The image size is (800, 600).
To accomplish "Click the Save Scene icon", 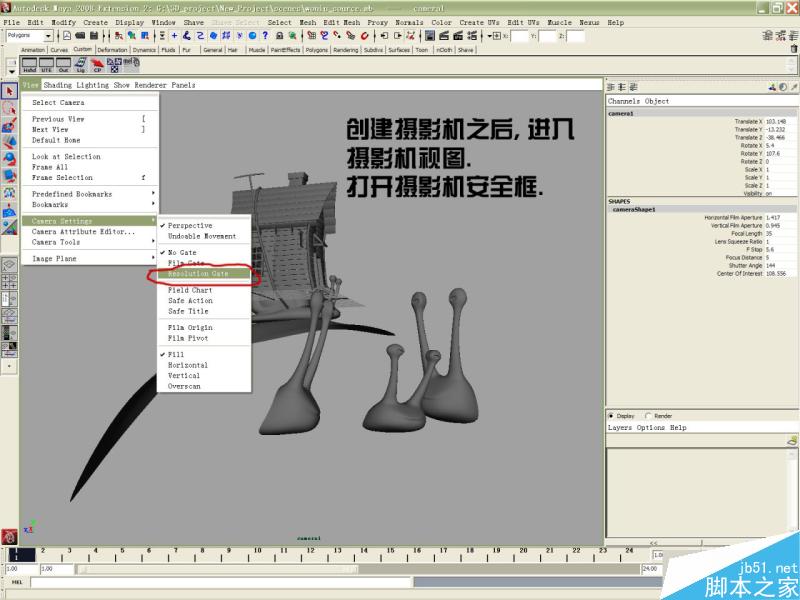I will coord(93,36).
